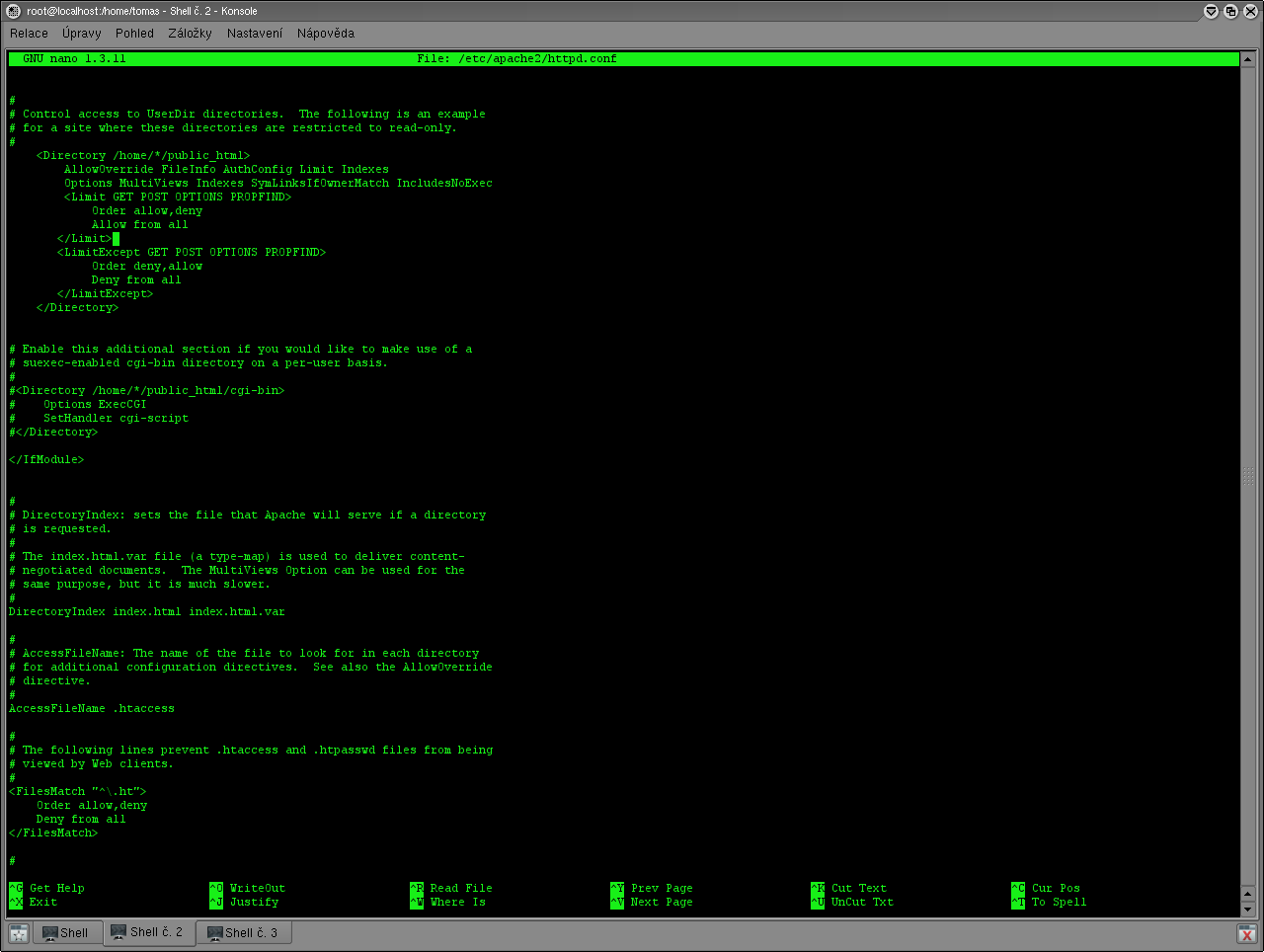Switch to the first Shell tab

(x=67, y=932)
